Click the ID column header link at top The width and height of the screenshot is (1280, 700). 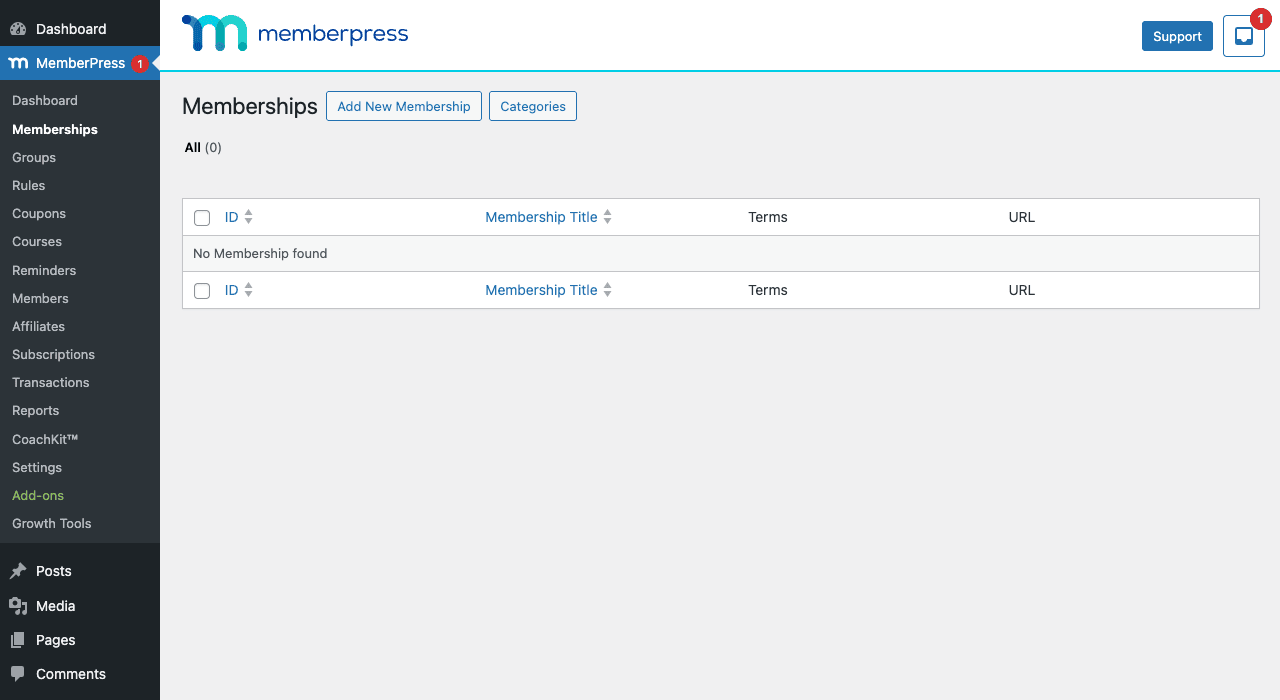click(x=232, y=217)
